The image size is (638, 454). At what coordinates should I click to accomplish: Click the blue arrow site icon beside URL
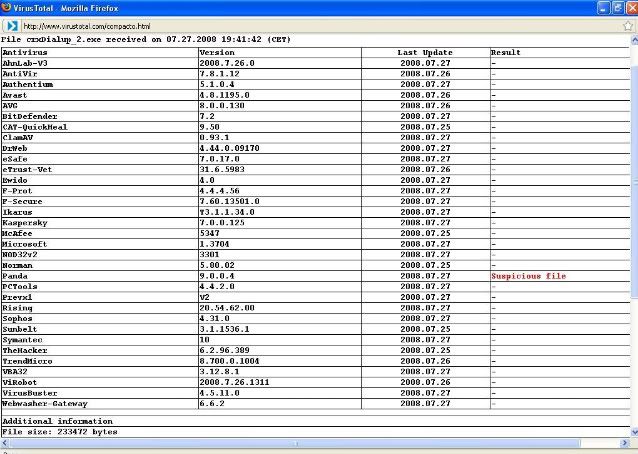pos(12,26)
